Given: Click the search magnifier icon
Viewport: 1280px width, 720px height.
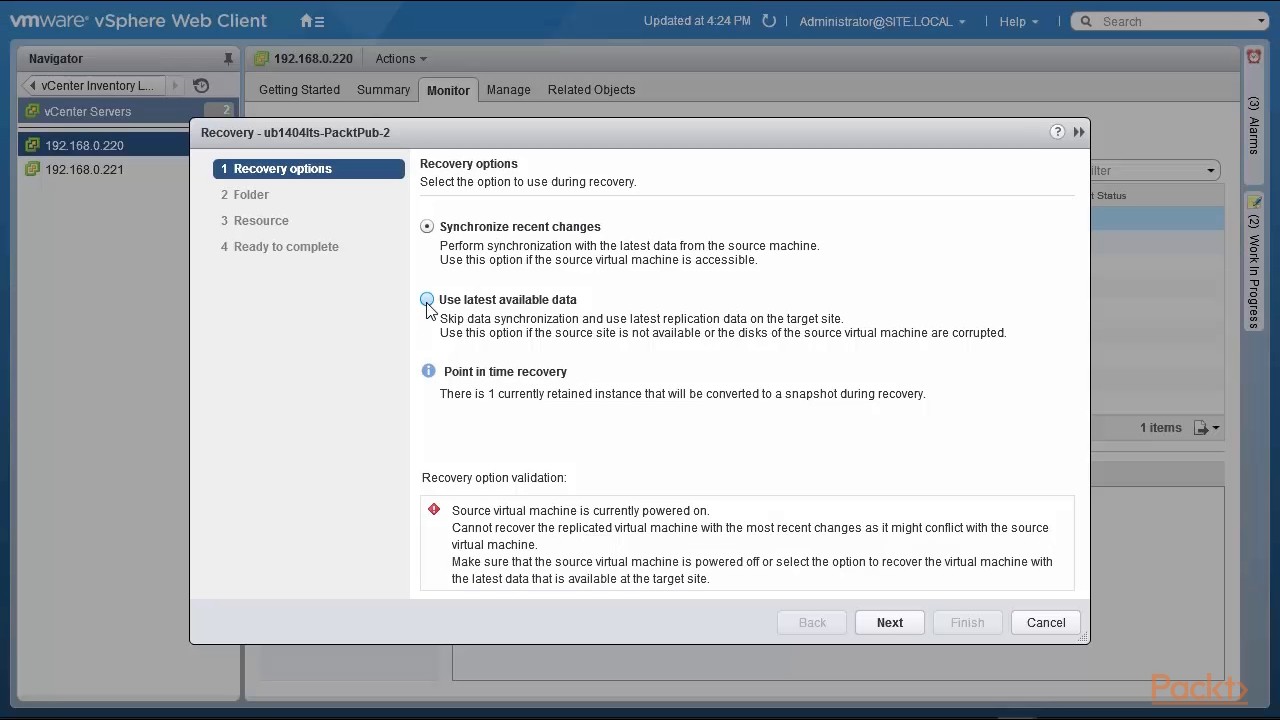Looking at the screenshot, I should pos(1086,21).
